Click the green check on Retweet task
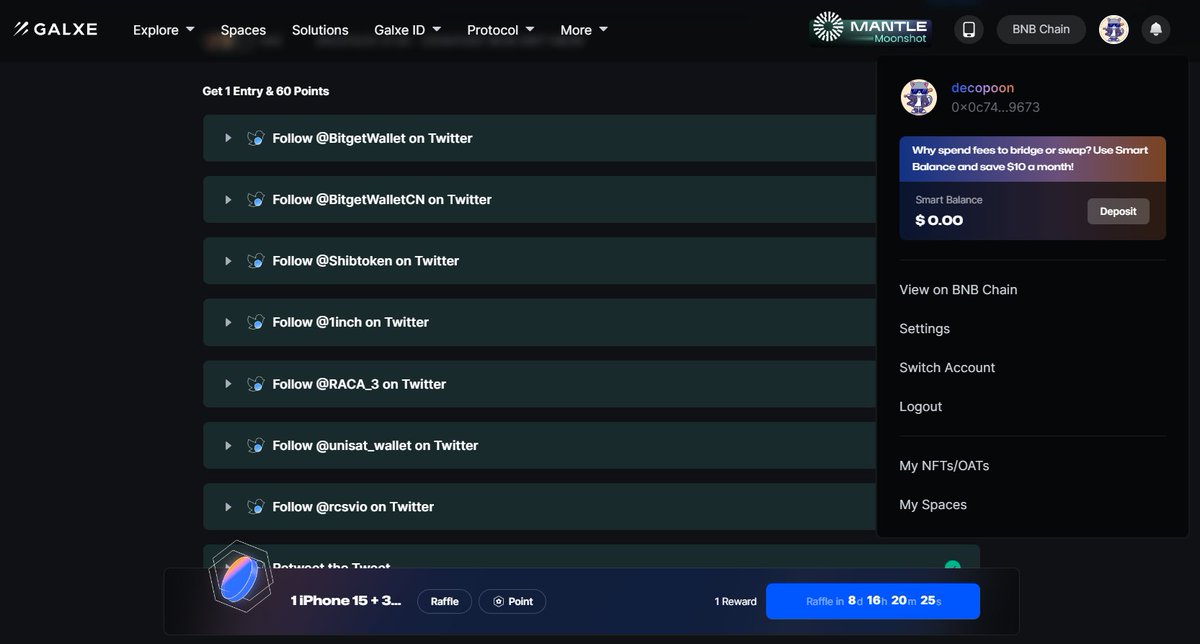This screenshot has width=1200, height=644. 952,567
